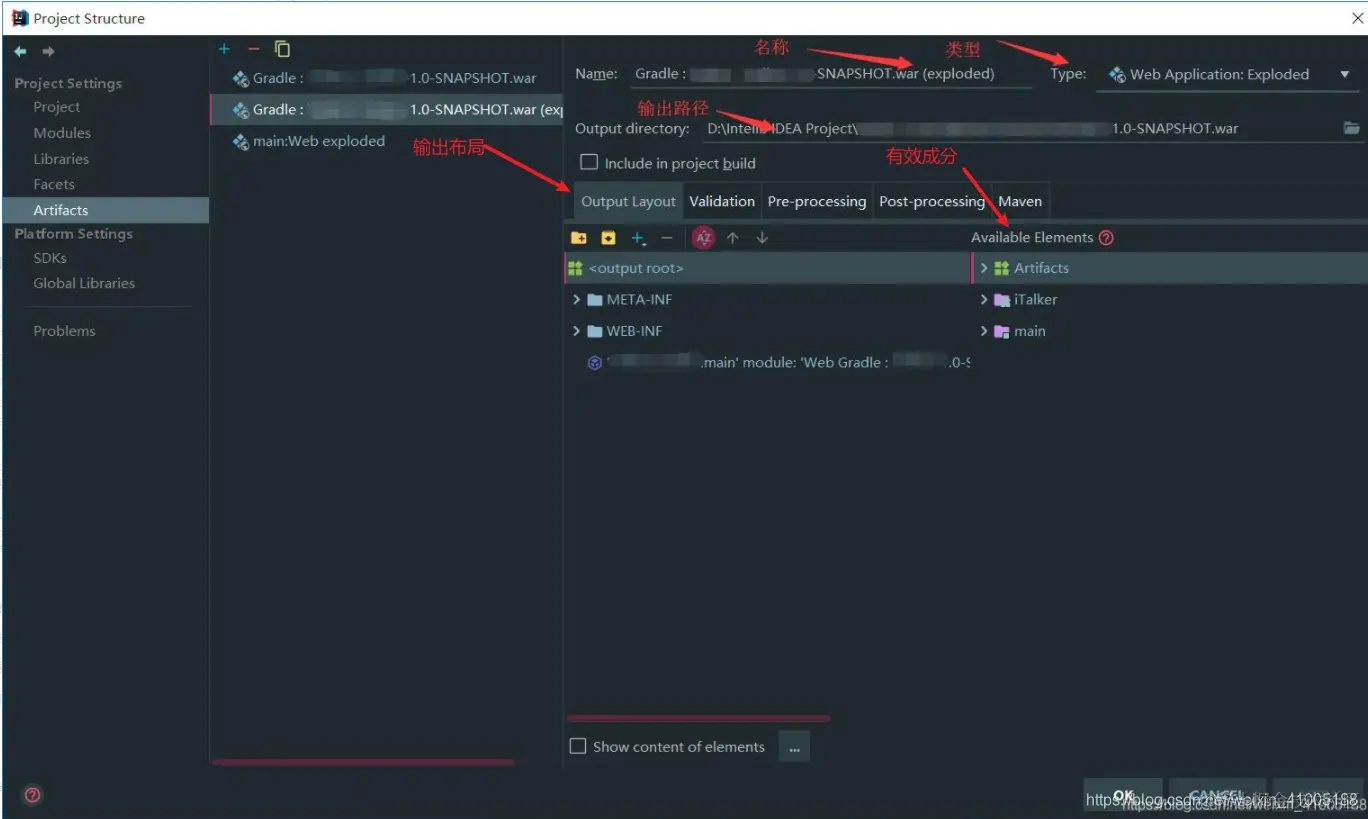1368x819 pixels.
Task: Expand the META-INF folder
Action: pyautogui.click(x=576, y=300)
